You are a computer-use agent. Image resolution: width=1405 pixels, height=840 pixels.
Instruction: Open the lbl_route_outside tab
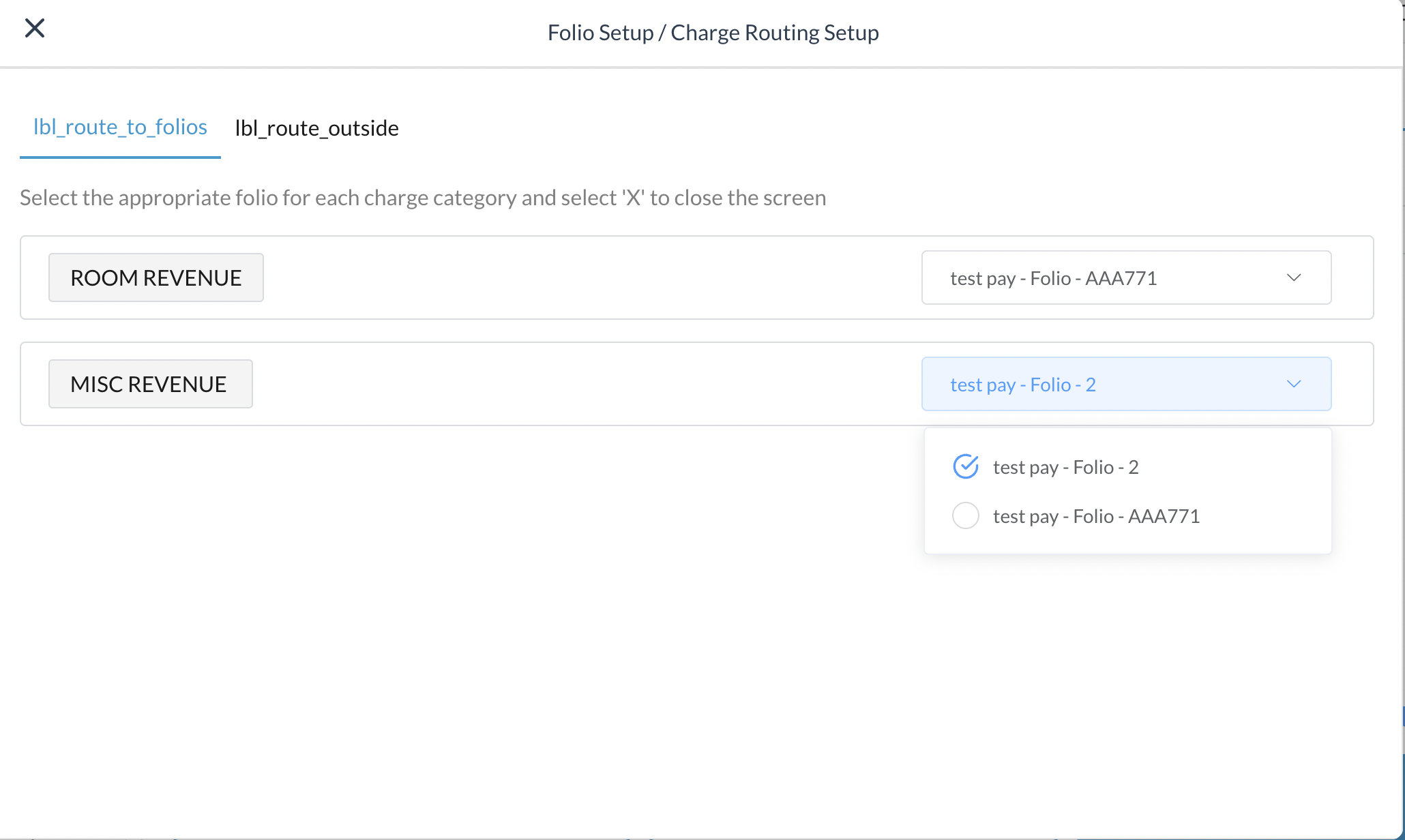pyautogui.click(x=316, y=128)
